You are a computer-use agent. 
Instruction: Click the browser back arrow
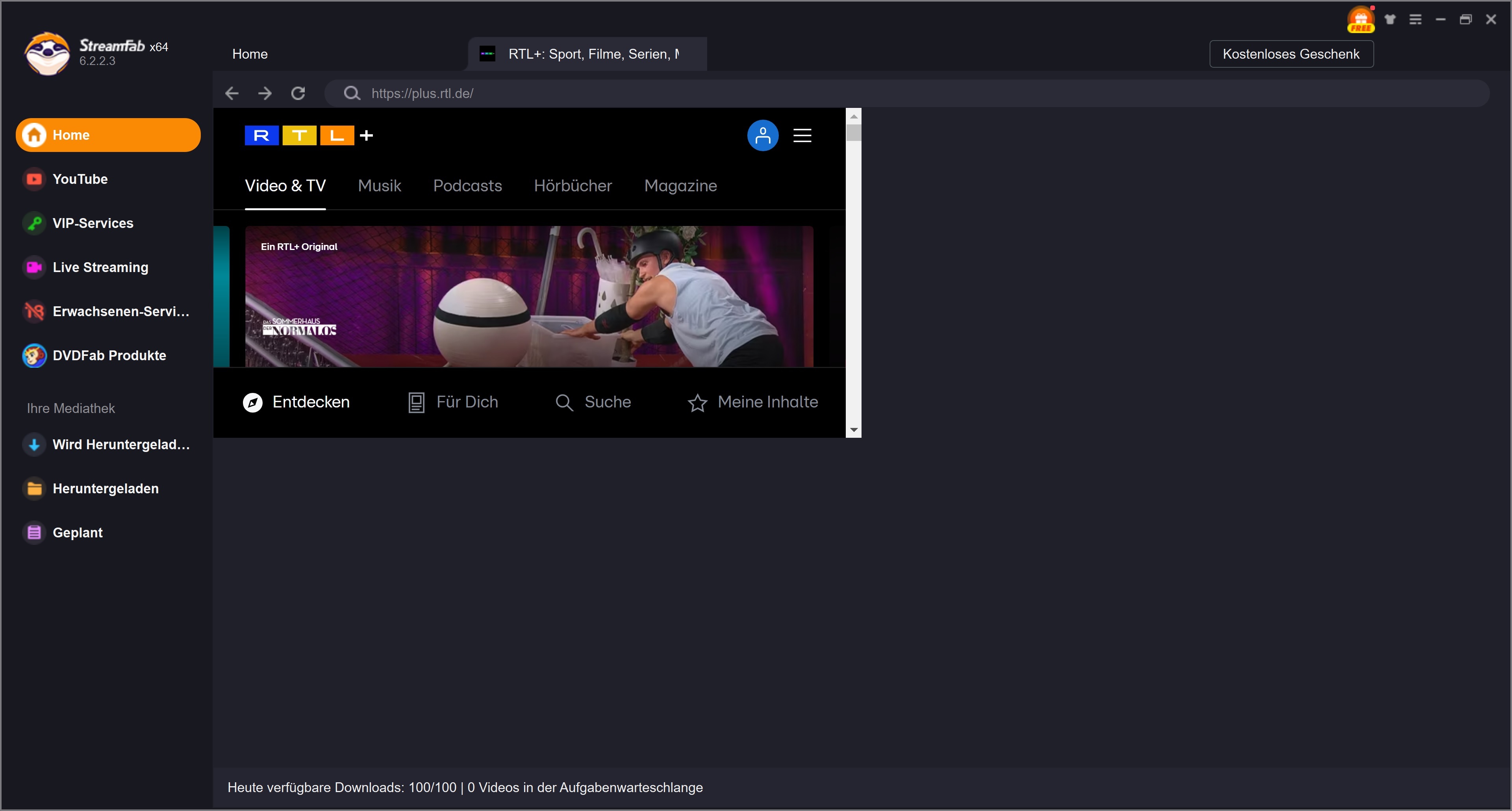click(232, 93)
